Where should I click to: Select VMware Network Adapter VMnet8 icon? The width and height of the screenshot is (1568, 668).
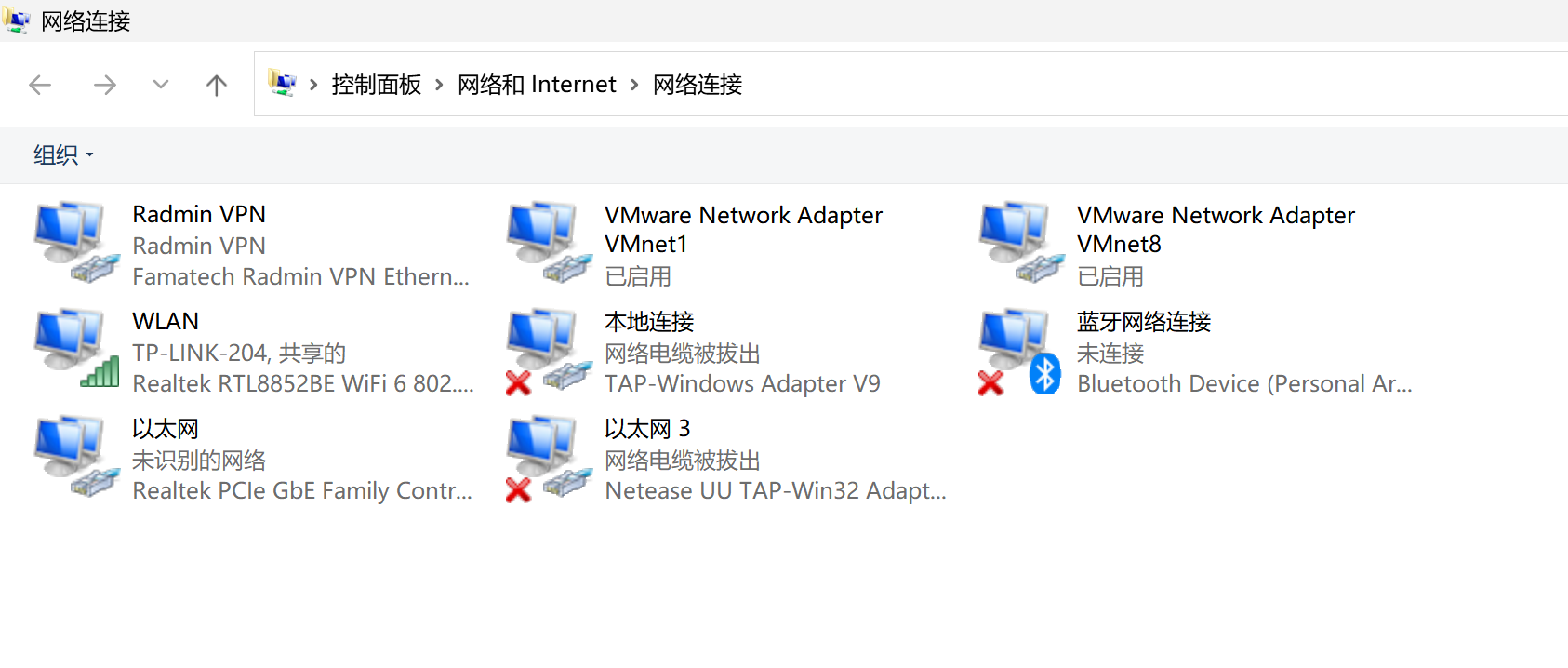pos(1022,244)
